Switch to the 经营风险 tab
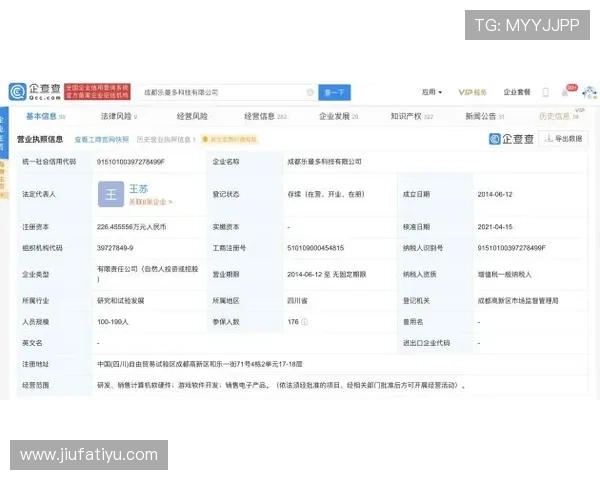This screenshot has height=480, width=600. click(x=192, y=116)
